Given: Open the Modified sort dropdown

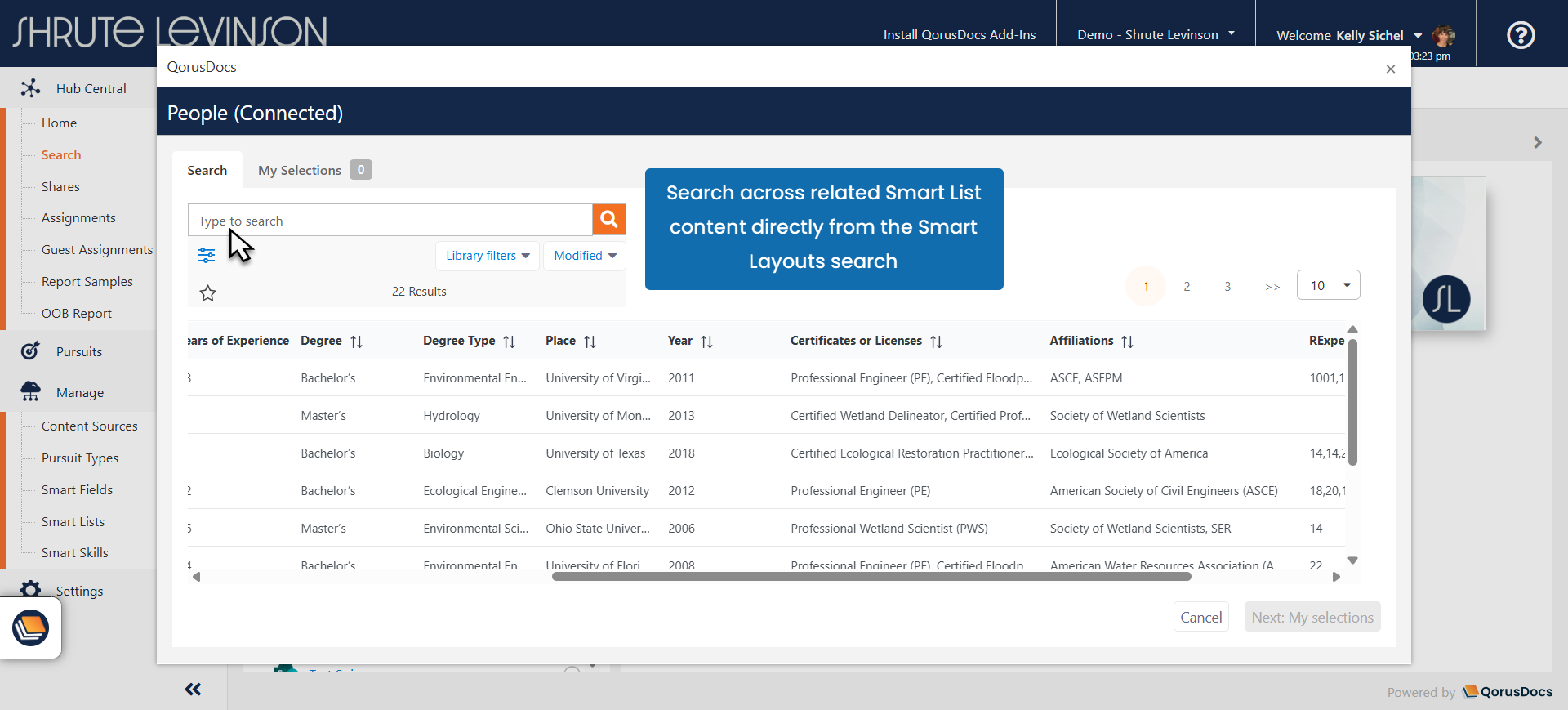Looking at the screenshot, I should point(585,256).
